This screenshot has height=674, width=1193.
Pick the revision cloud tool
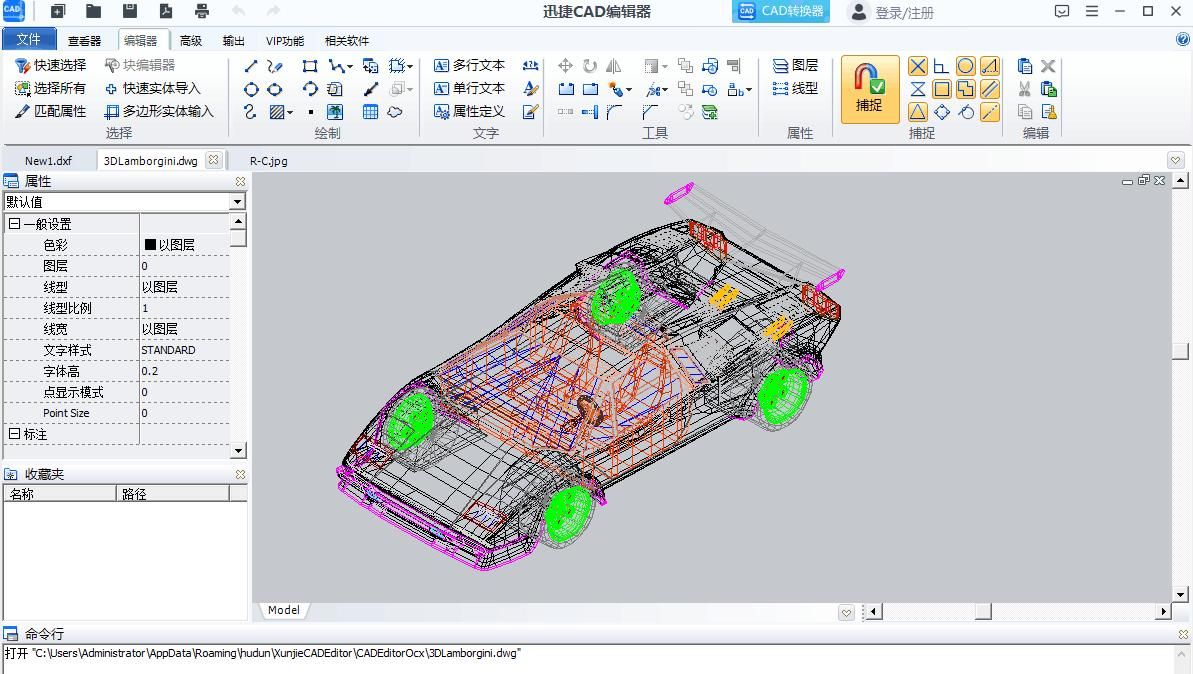pyautogui.click(x=395, y=112)
